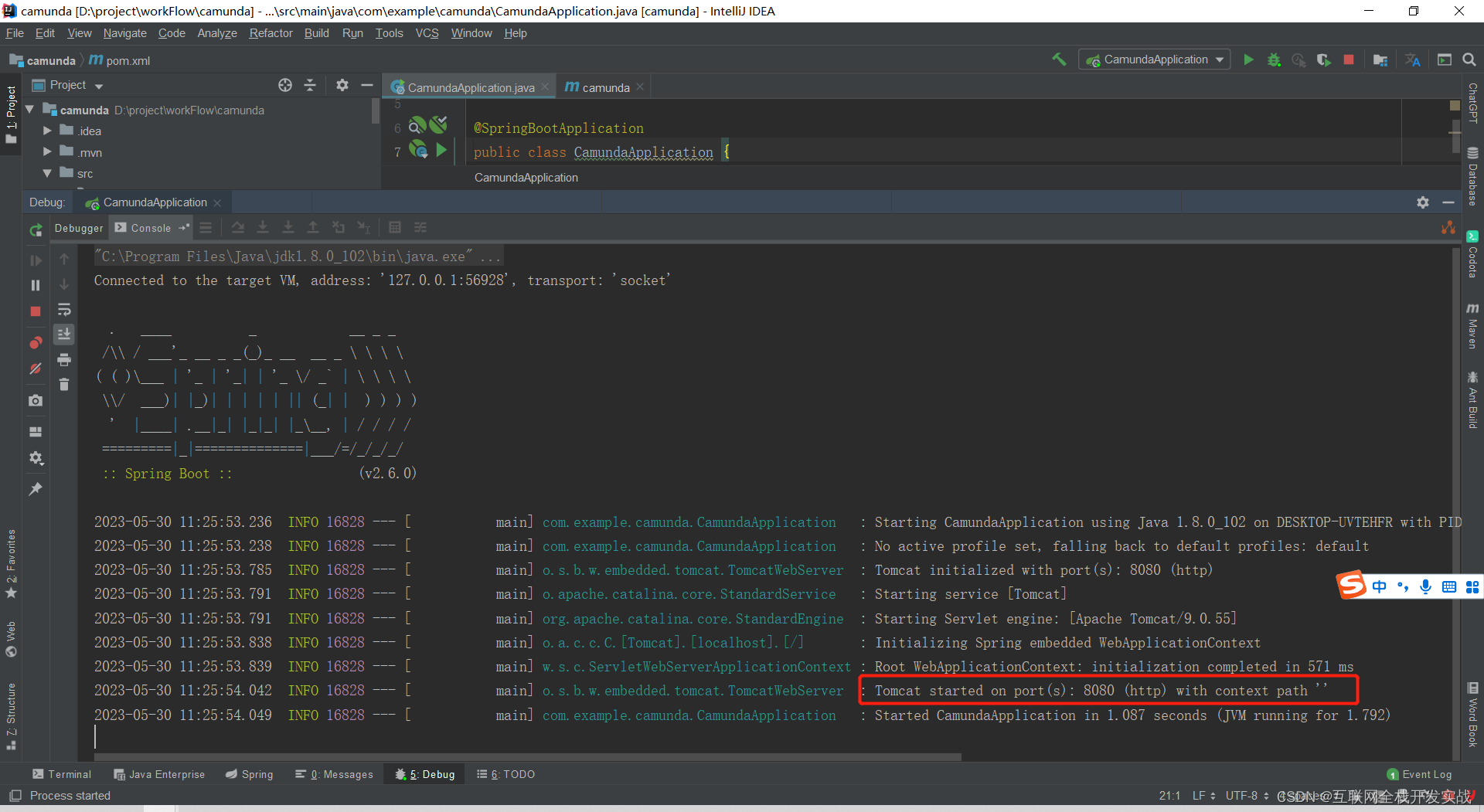Open the Event Log
The image size is (1484, 812).
1420,774
